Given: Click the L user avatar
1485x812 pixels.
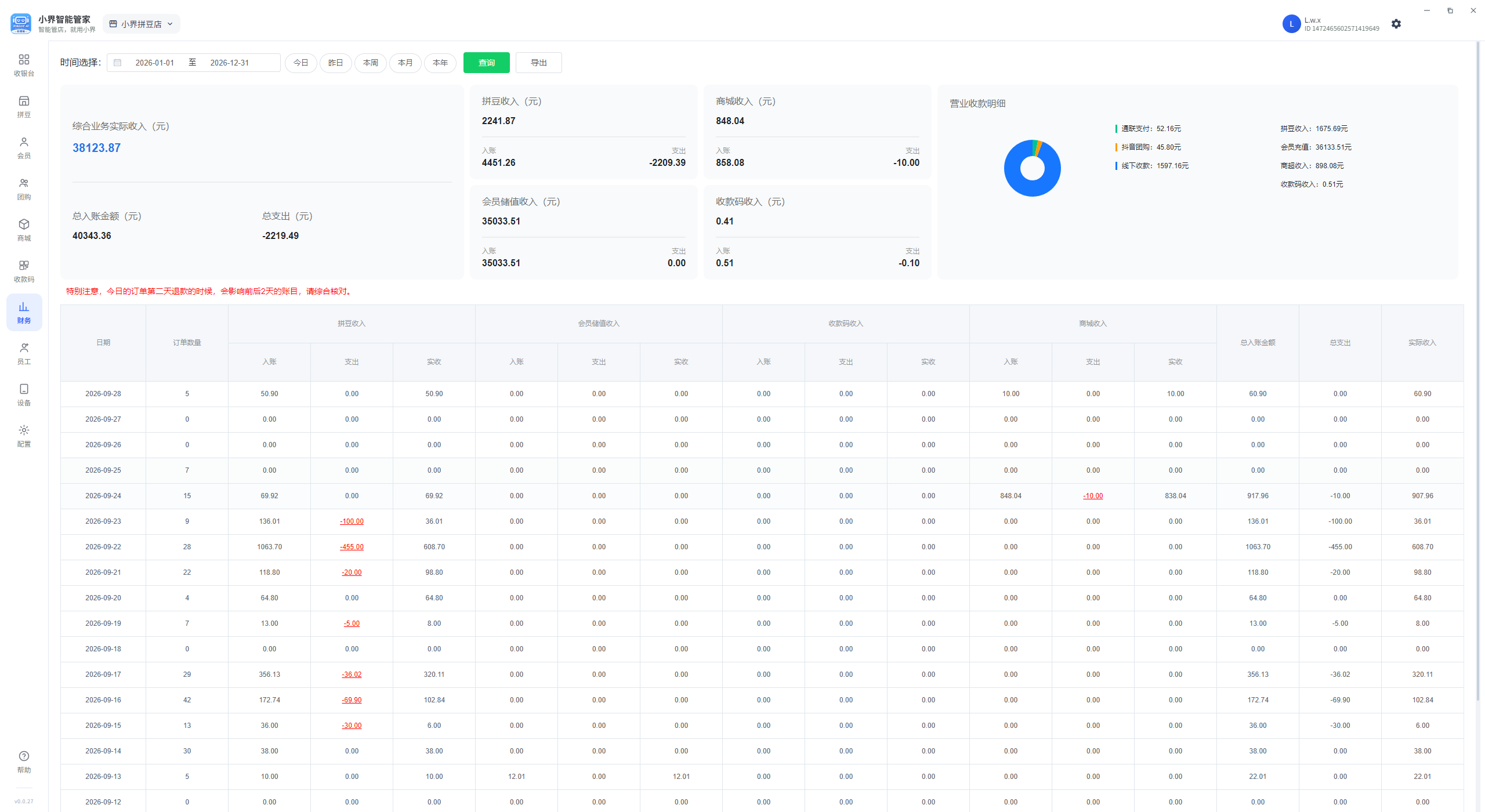Looking at the screenshot, I should (x=1291, y=24).
